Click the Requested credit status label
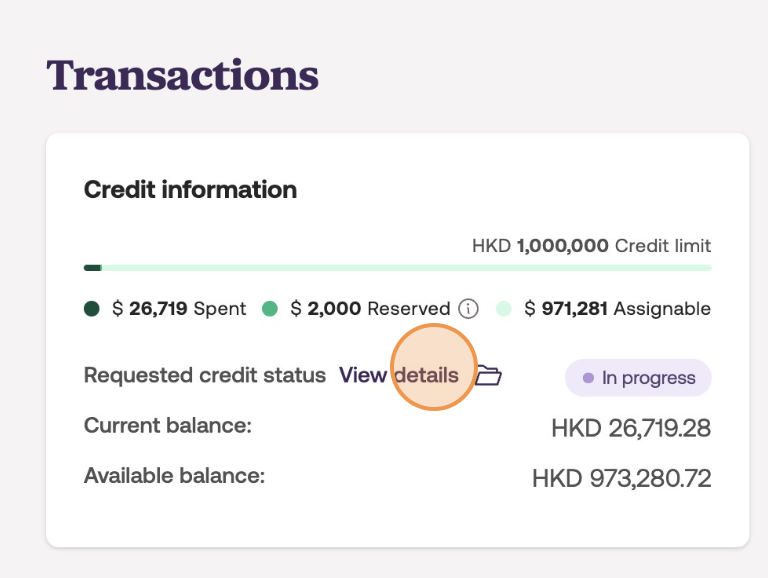Screen dimensions: 768x578 (204, 376)
